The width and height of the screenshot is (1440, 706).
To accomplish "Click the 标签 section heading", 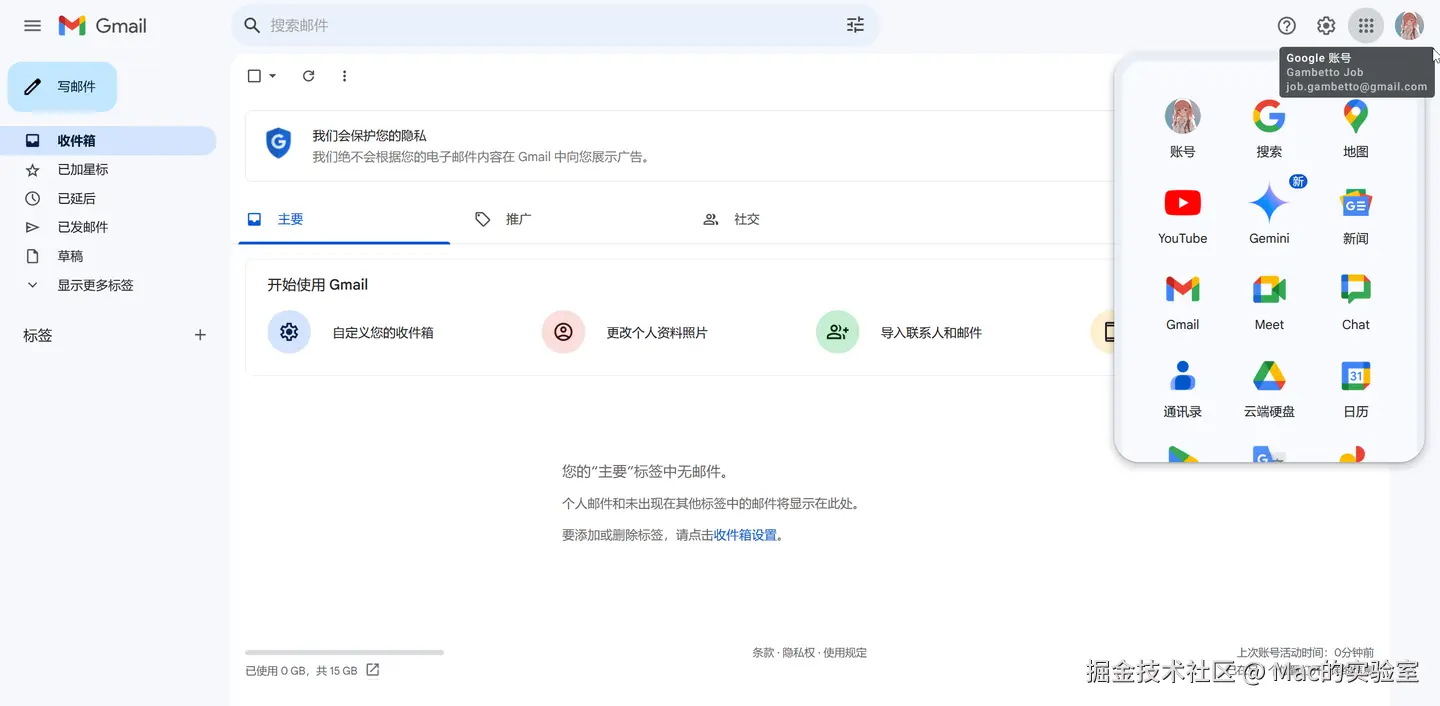I will [x=37, y=336].
